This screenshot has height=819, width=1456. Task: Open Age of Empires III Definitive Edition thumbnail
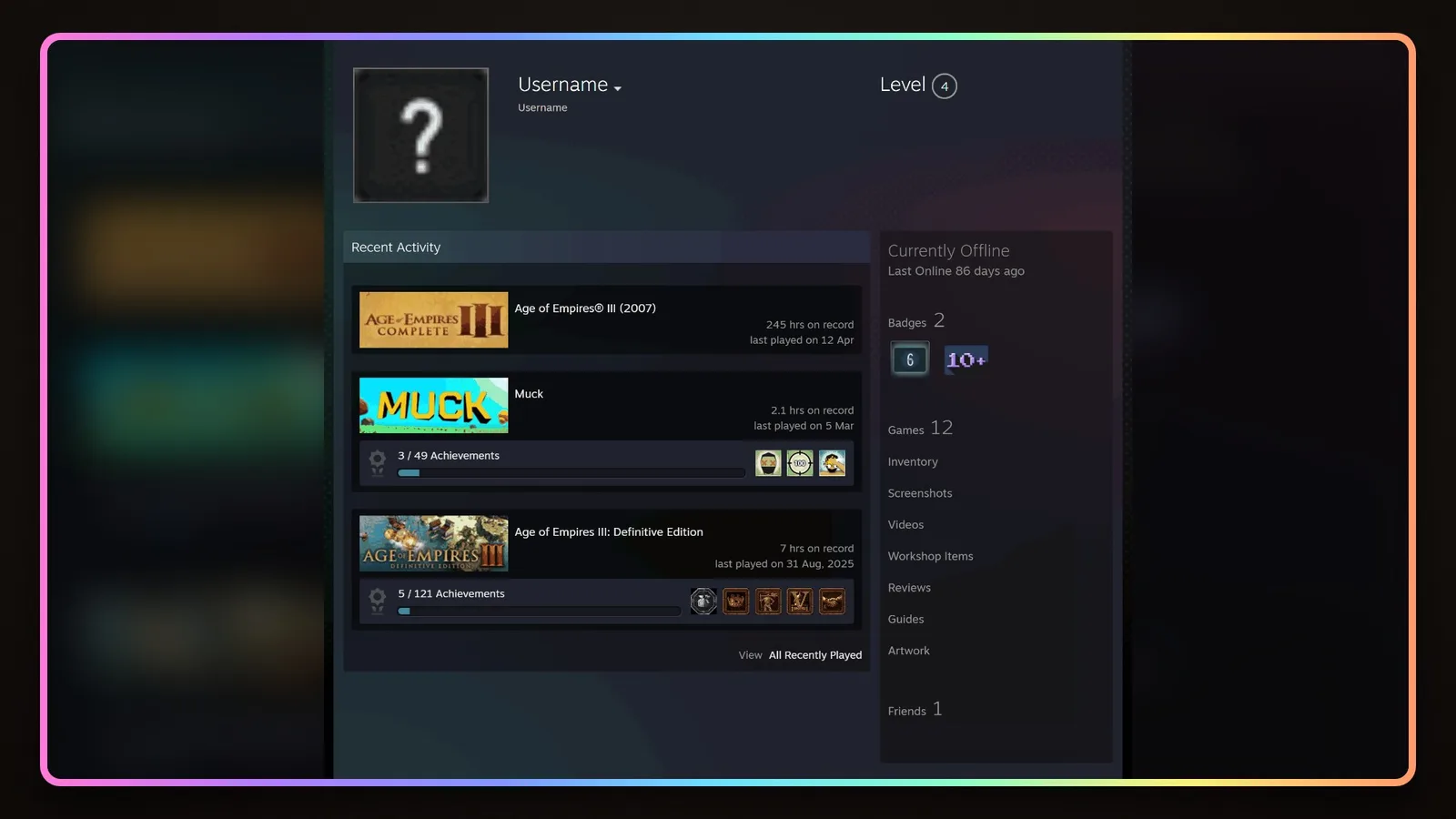tap(433, 543)
